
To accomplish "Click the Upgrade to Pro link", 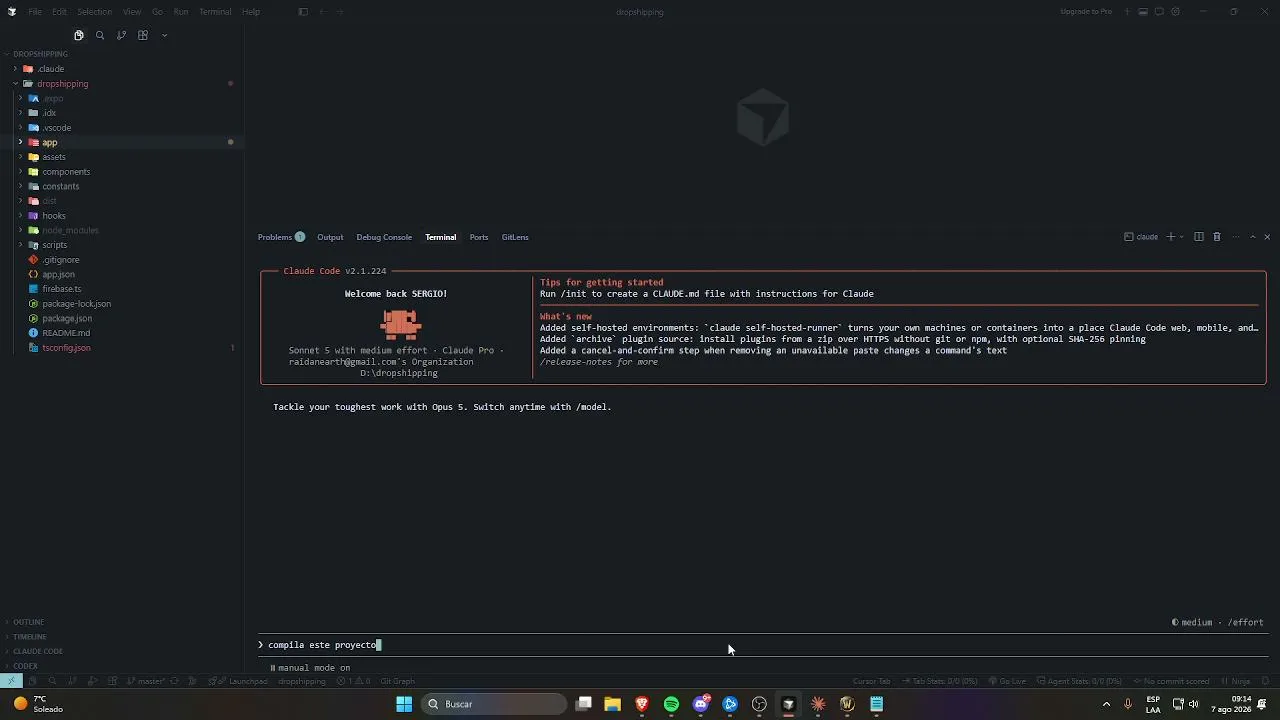I will pyautogui.click(x=1086, y=12).
